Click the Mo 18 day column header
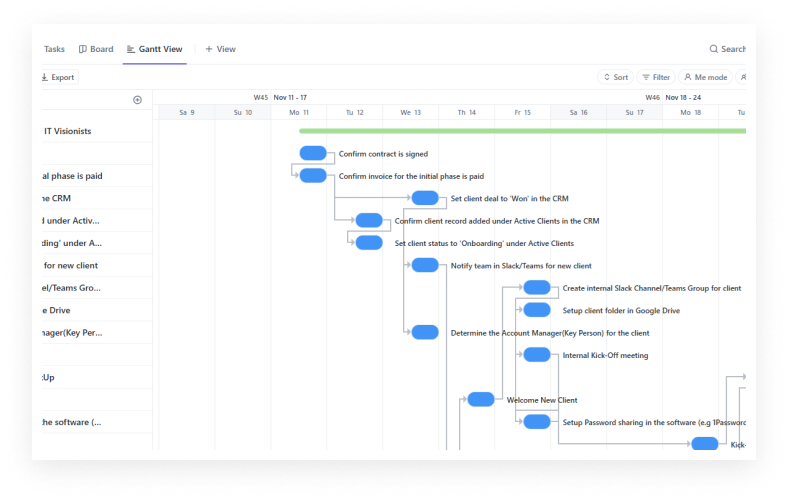The height and width of the screenshot is (500, 788). 691,113
